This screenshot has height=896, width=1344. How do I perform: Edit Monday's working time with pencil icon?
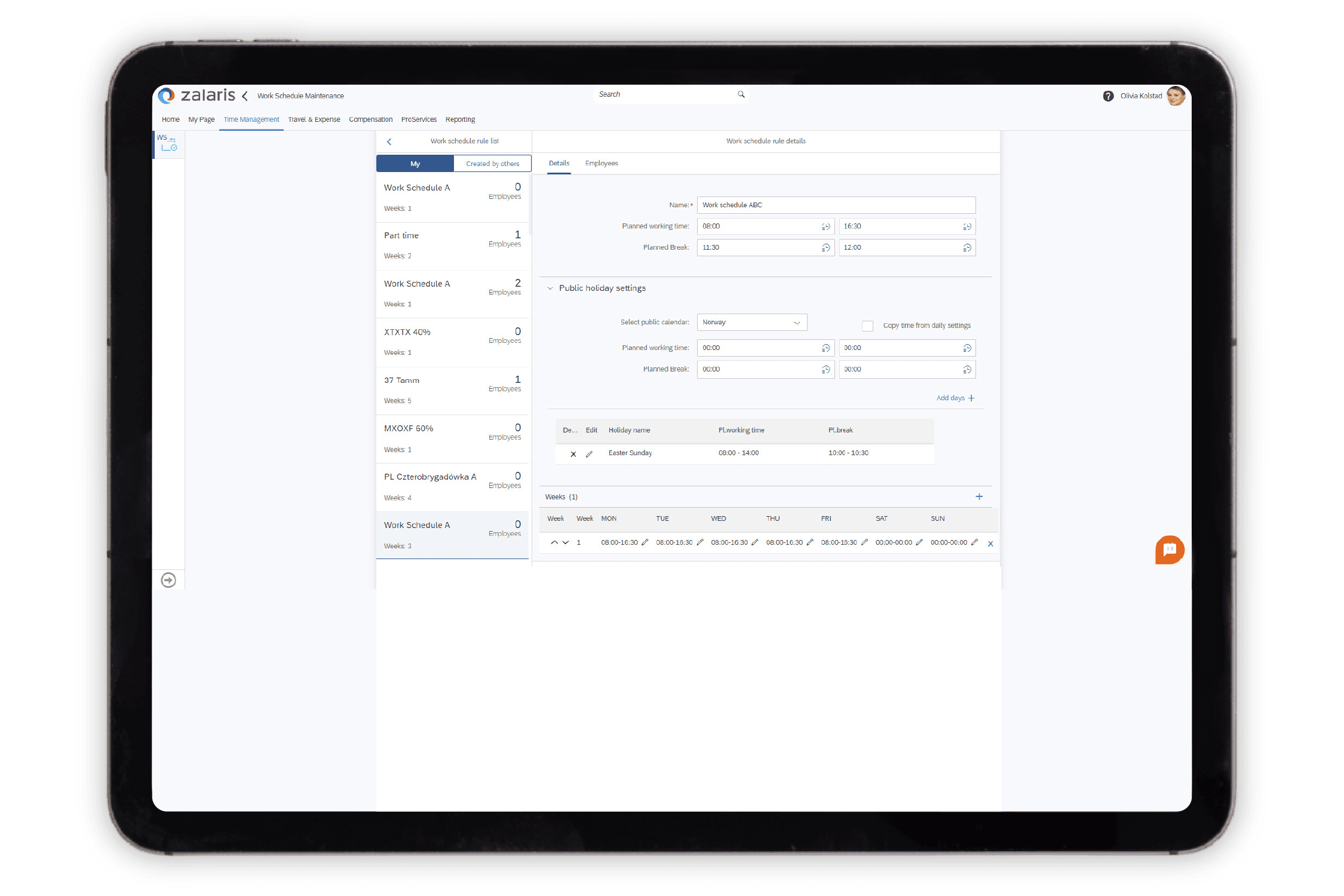pos(645,542)
